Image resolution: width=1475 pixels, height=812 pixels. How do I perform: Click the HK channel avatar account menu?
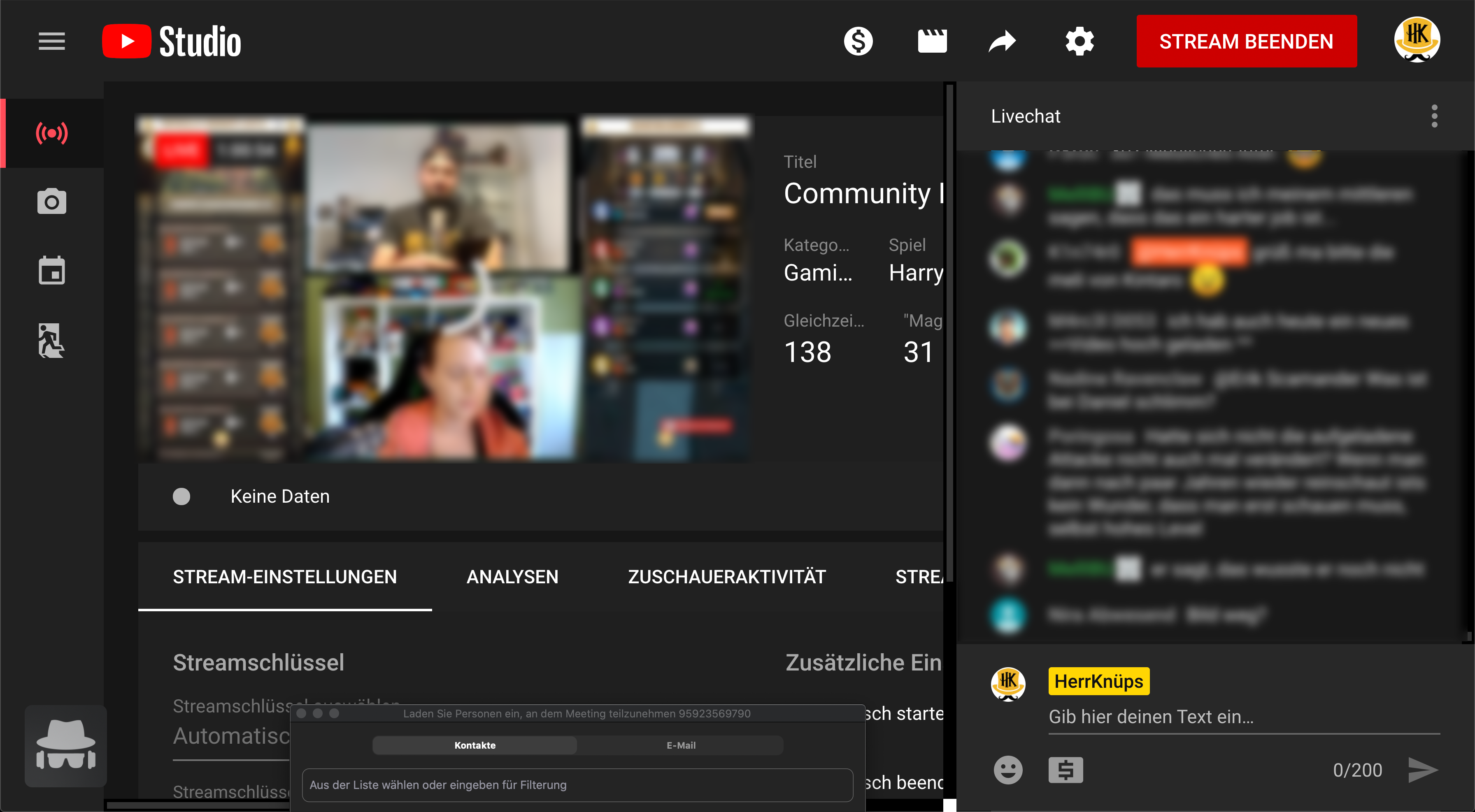(1417, 40)
